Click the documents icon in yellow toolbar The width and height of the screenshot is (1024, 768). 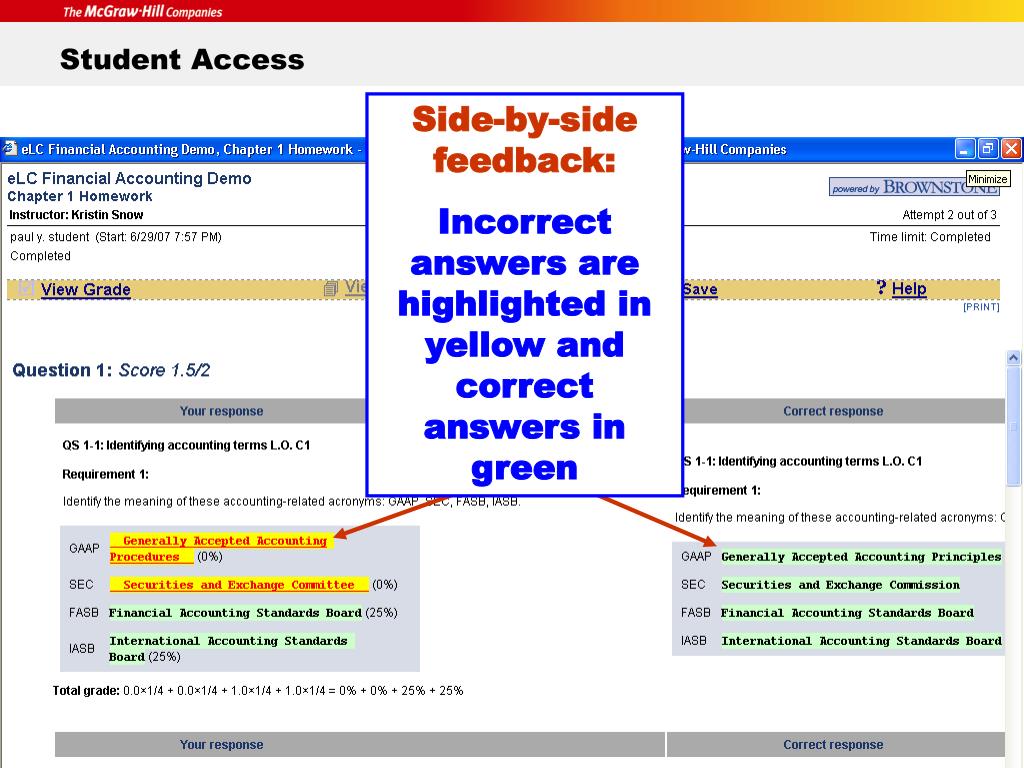331,288
